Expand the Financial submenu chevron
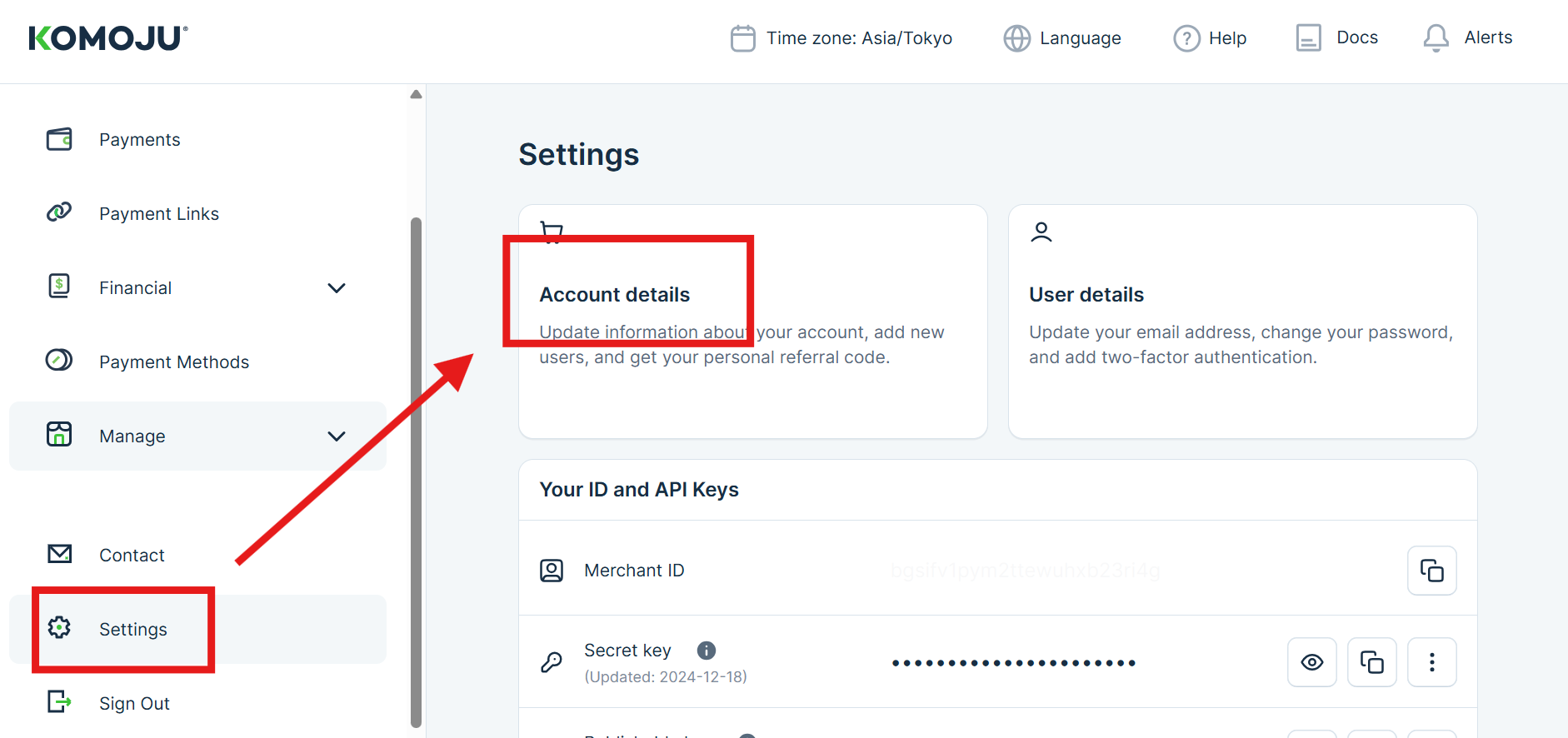Image resolution: width=1568 pixels, height=738 pixels. [x=337, y=288]
